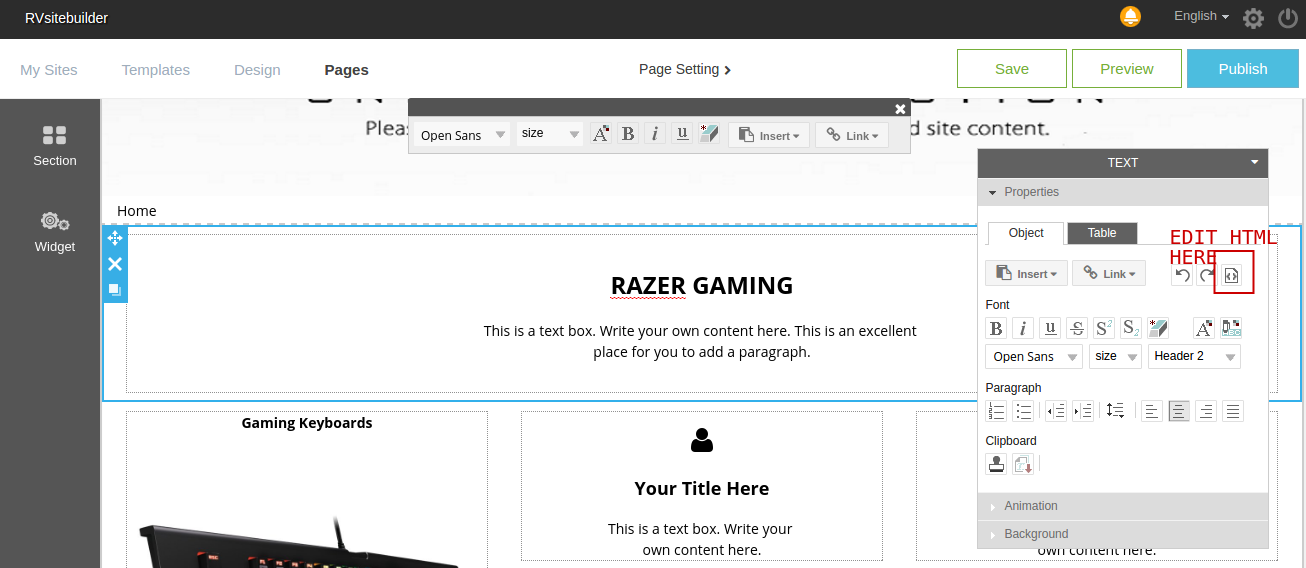This screenshot has height=568, width=1306.
Task: Insert a bulleted list
Action: click(1023, 411)
